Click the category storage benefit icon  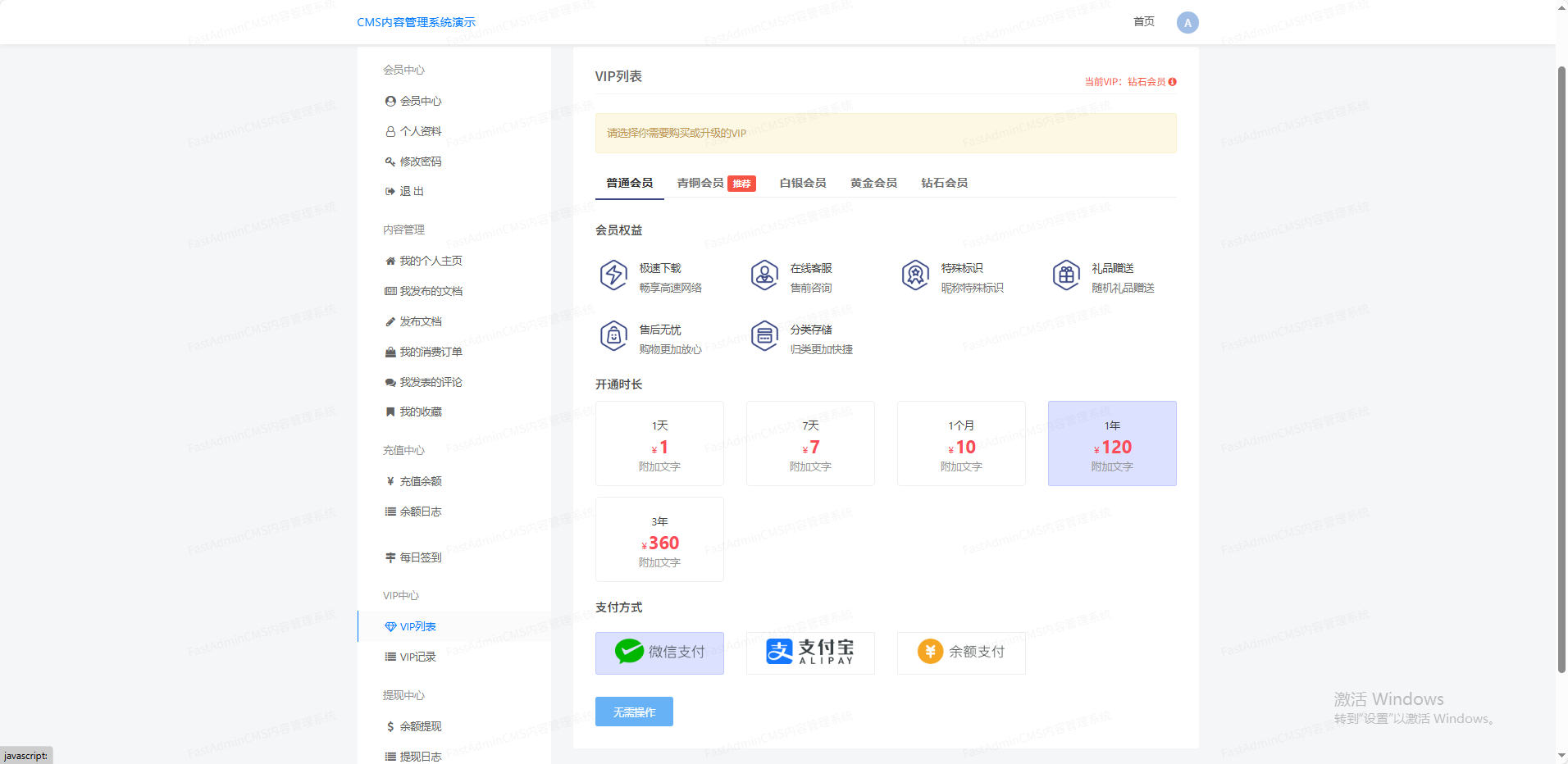coord(764,336)
